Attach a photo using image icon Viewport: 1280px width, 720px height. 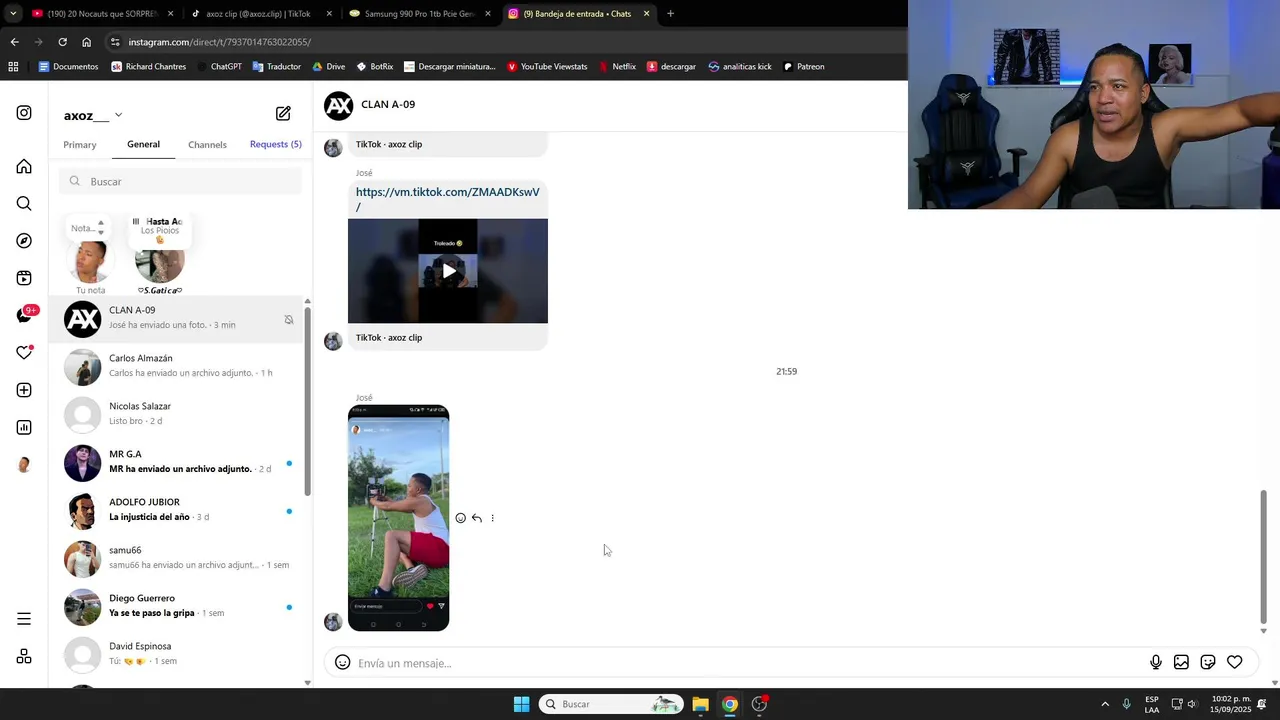coord(1181,662)
